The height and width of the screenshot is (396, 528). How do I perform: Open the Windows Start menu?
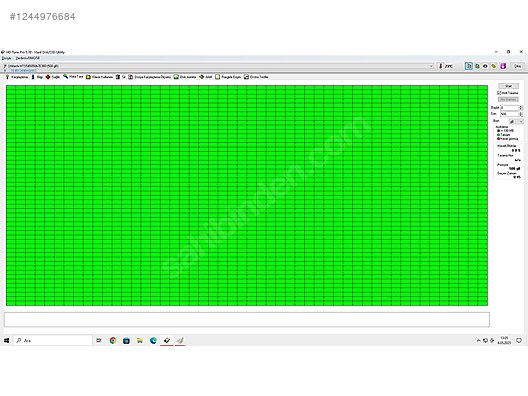(6, 340)
